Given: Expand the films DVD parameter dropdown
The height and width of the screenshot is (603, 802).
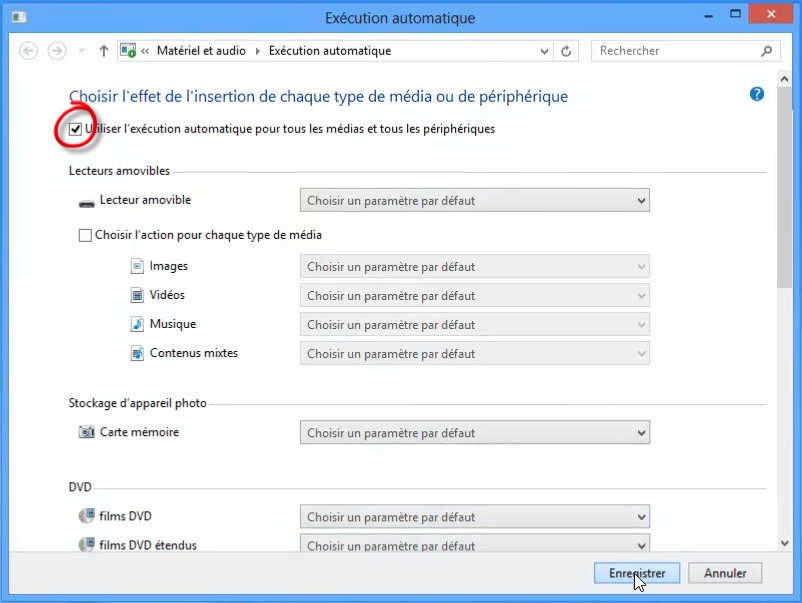Looking at the screenshot, I should pos(474,517).
